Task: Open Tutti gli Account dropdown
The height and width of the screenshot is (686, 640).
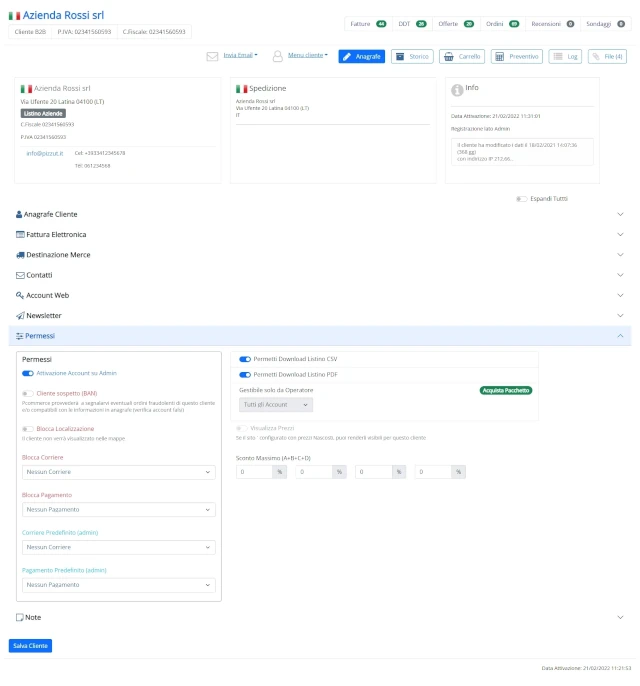Action: click(276, 405)
